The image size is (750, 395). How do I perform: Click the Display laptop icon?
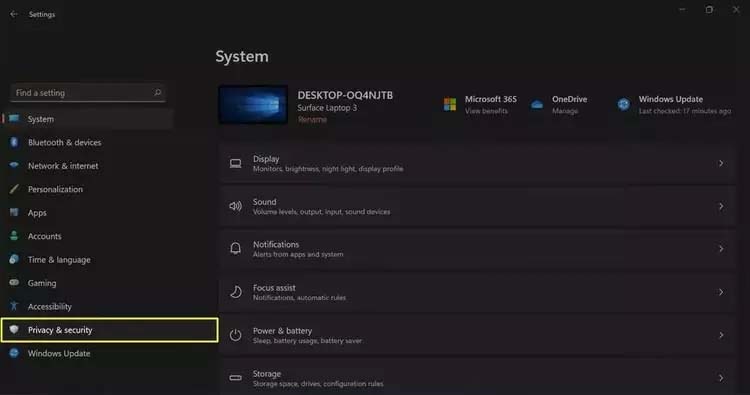(235, 164)
